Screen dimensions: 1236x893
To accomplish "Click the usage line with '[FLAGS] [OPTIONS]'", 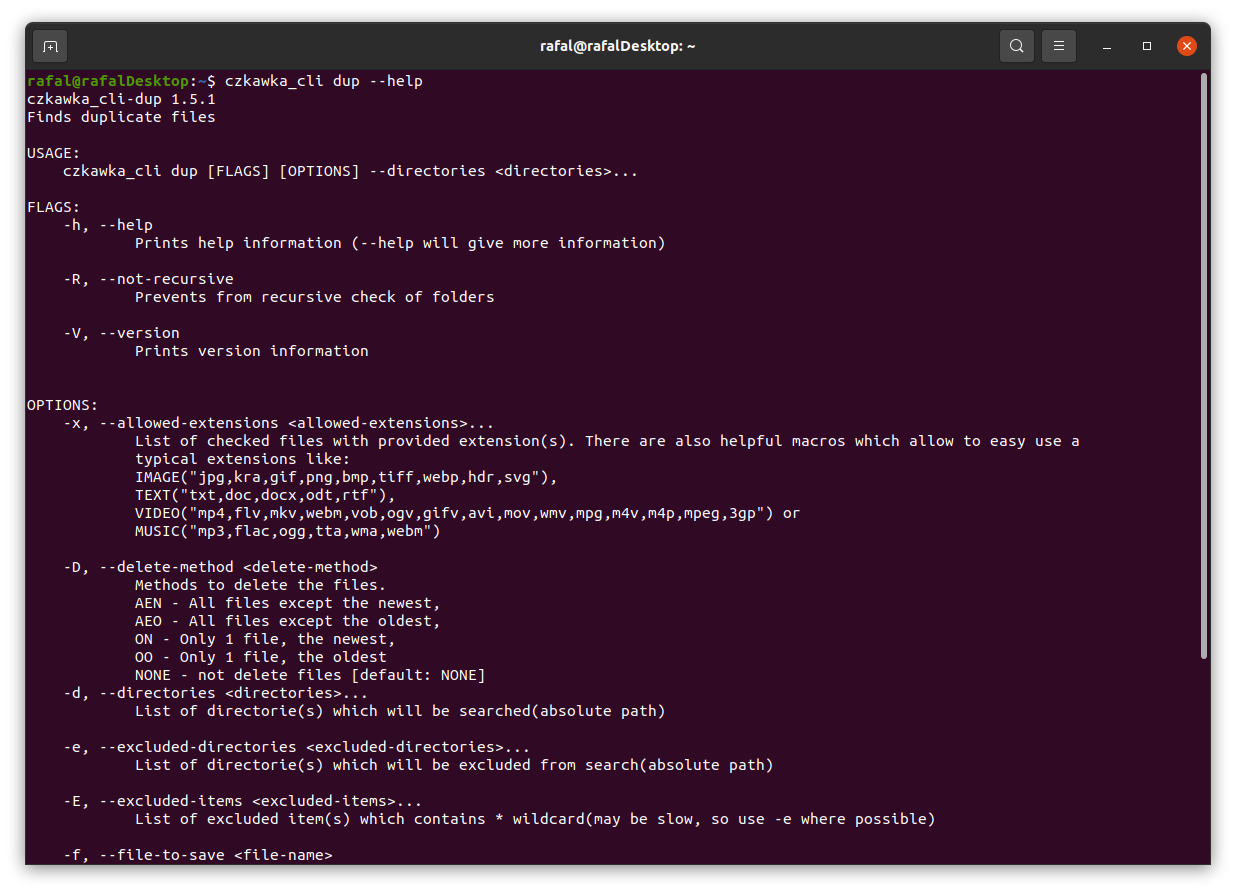I will [x=350, y=171].
